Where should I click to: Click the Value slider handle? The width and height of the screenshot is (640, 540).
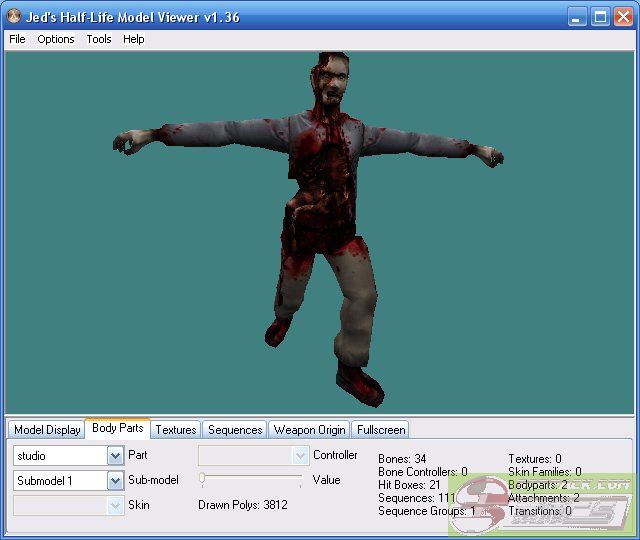[x=202, y=480]
